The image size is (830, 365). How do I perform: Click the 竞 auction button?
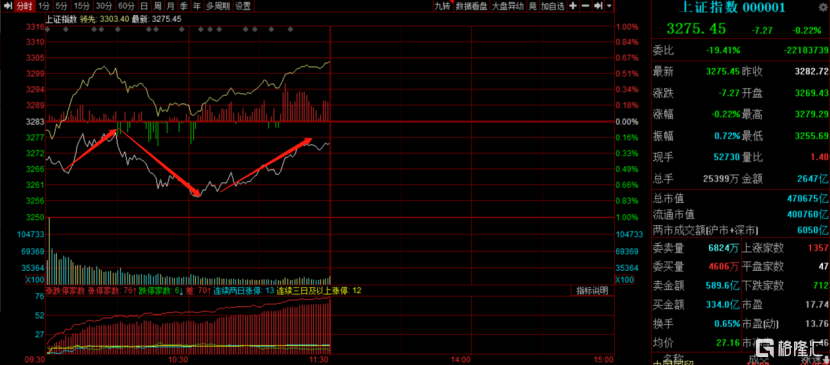click(x=532, y=6)
